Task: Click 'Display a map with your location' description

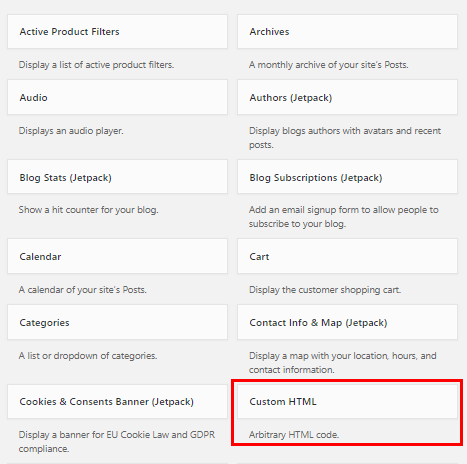Action: [x=343, y=363]
